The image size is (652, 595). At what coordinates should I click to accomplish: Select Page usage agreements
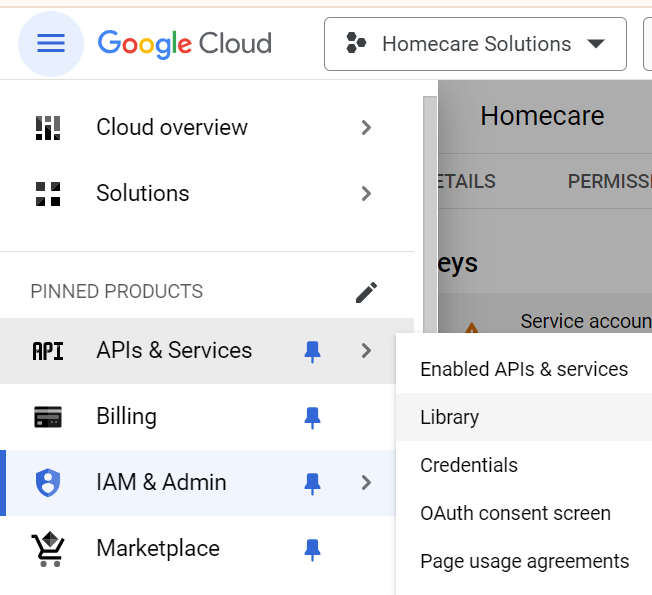click(x=524, y=561)
